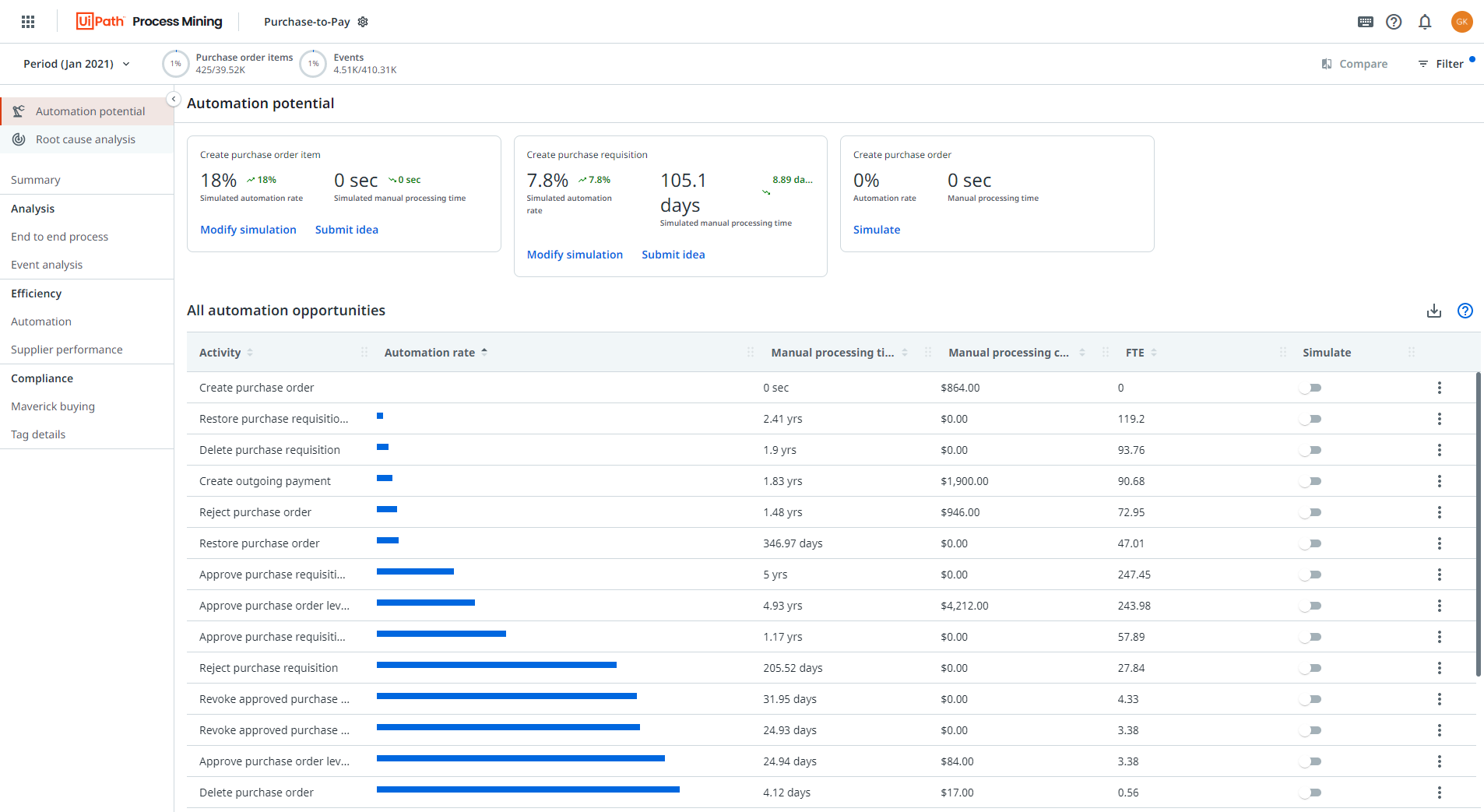Click automation rate bar for Reject purchase requisition
Screen dimensions: 1484x812
[x=497, y=665]
